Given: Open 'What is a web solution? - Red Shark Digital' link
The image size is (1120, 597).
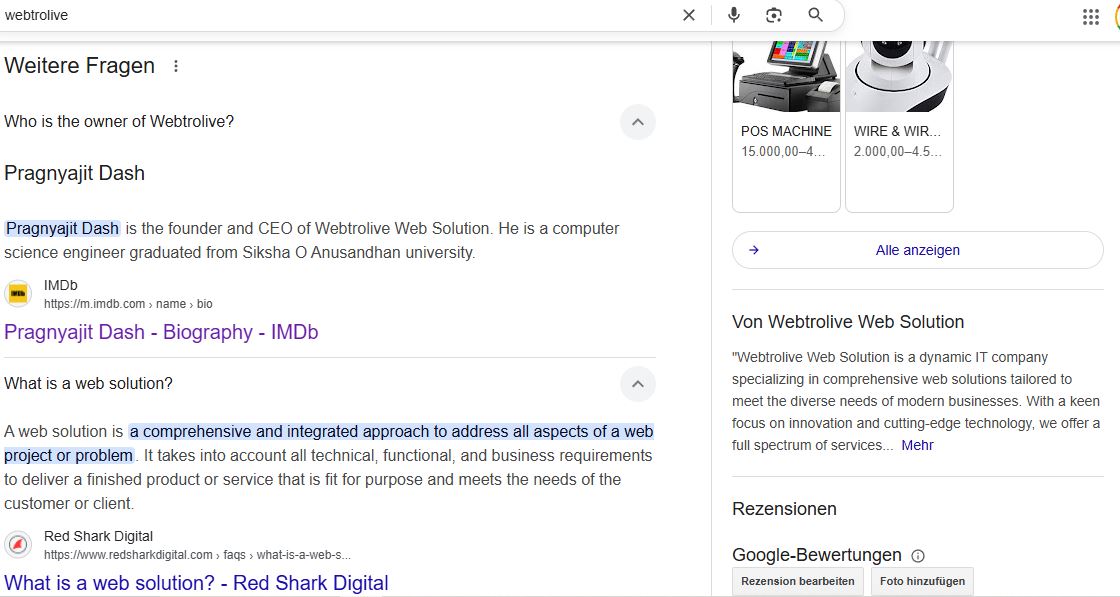Looking at the screenshot, I should pyautogui.click(x=196, y=583).
